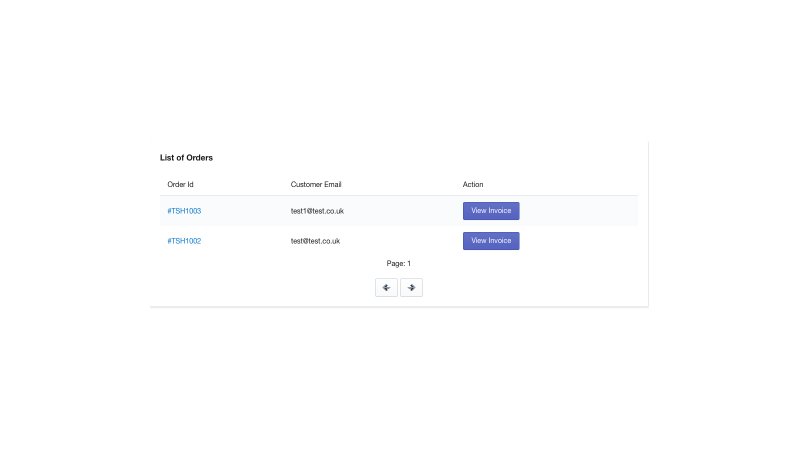
Task: Click the Page: 1 indicator
Action: [x=398, y=263]
